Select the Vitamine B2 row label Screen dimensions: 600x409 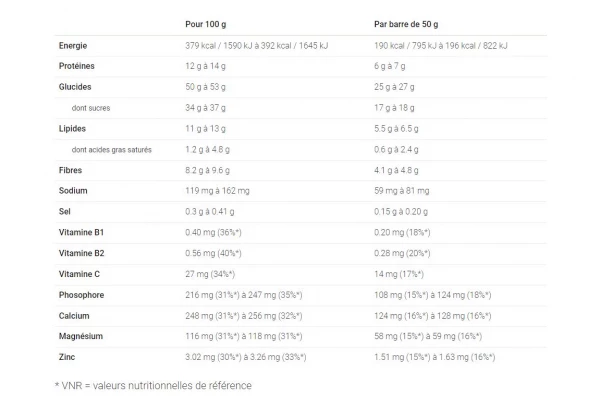[82, 253]
